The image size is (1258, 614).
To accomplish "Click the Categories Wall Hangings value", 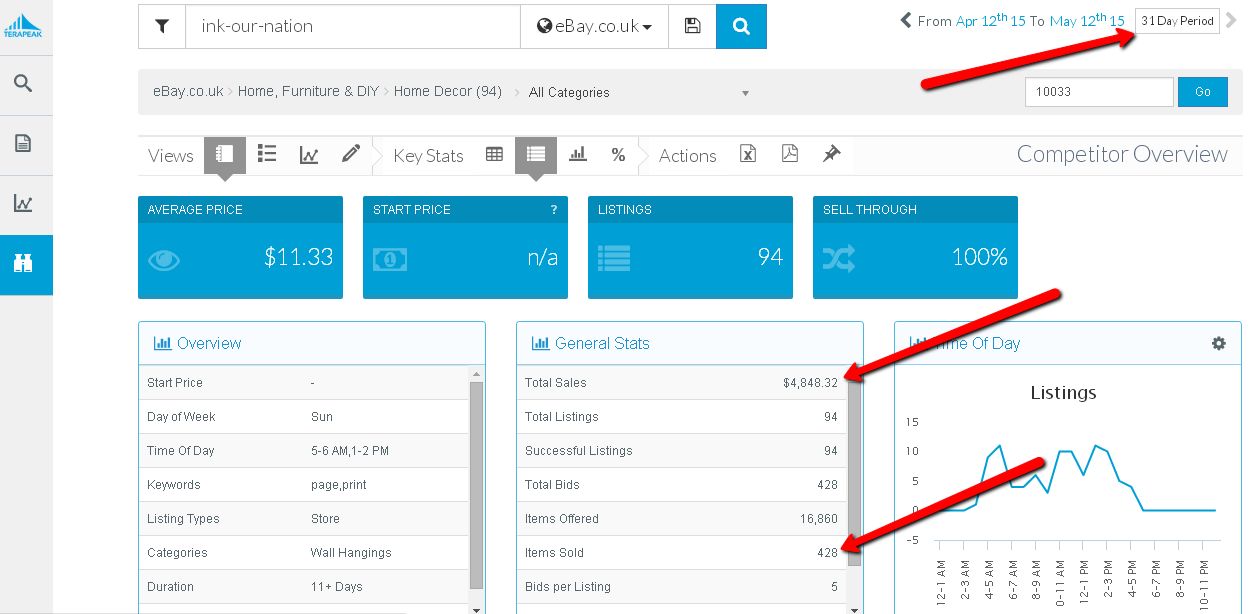I will 351,553.
